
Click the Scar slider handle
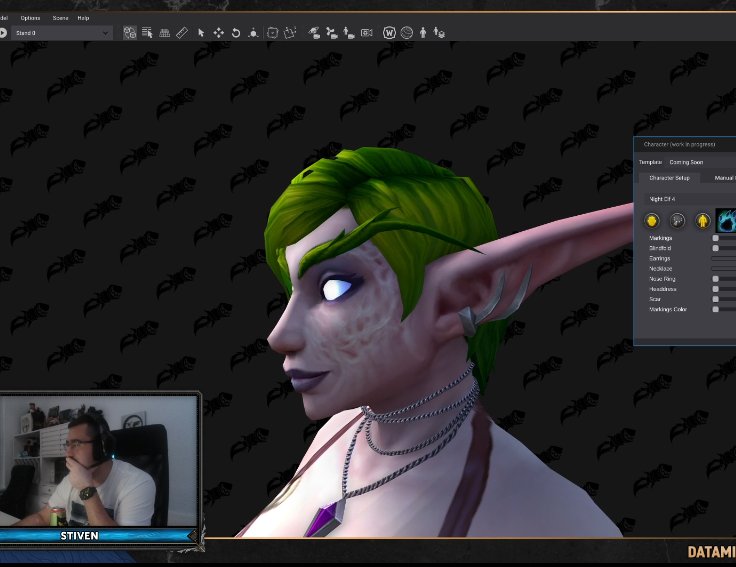click(715, 299)
